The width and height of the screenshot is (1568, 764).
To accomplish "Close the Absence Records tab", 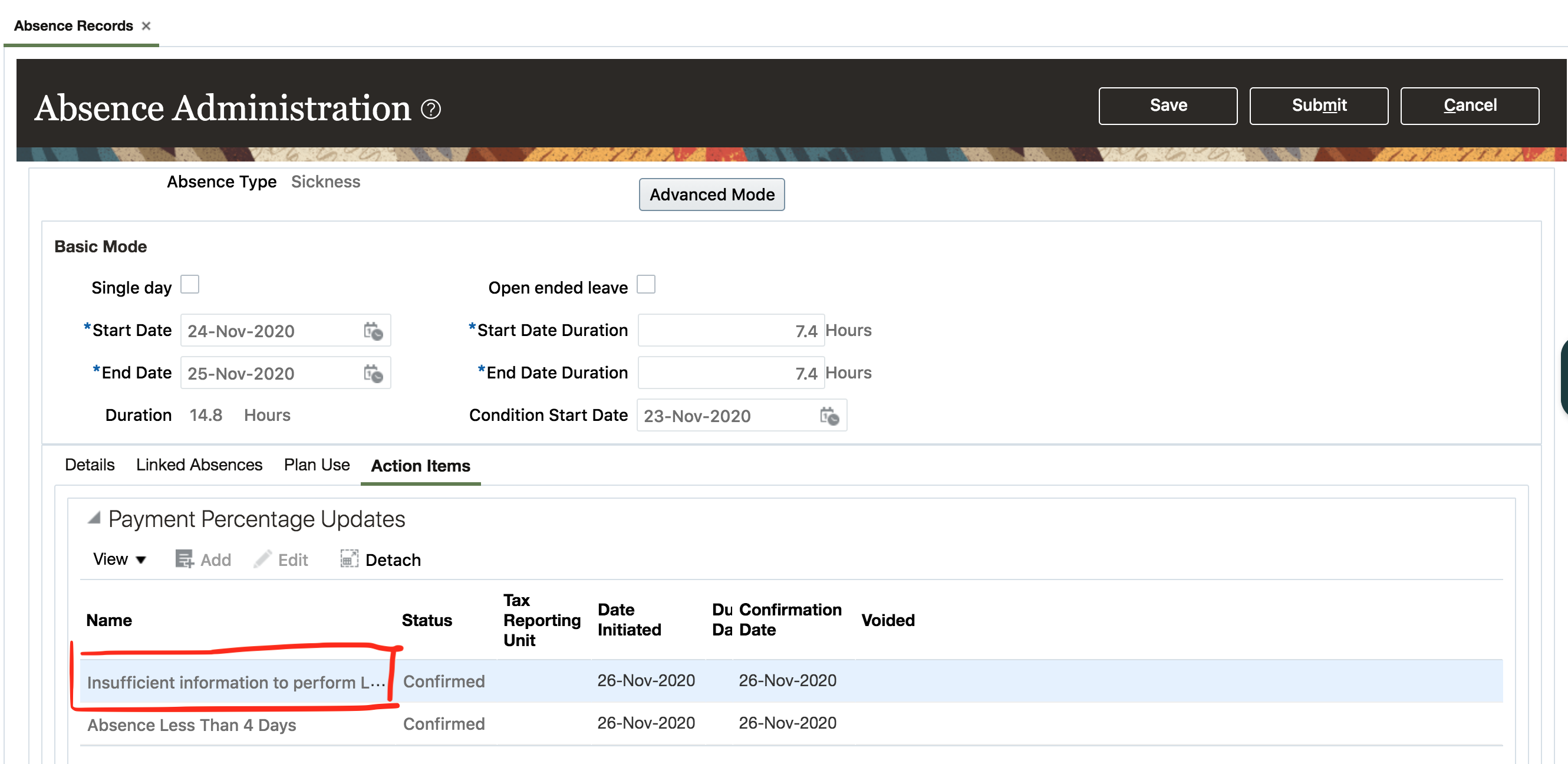I will pos(146,25).
